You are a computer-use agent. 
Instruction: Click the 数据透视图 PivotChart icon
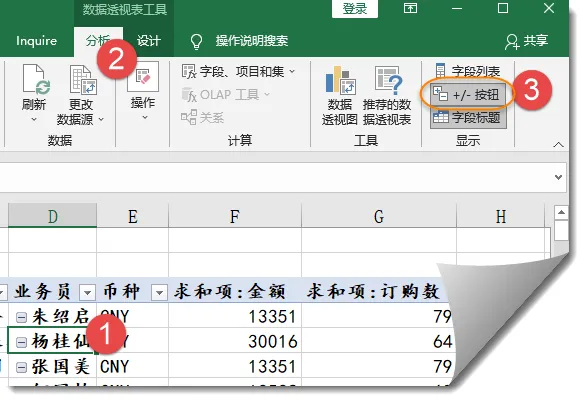click(x=340, y=79)
